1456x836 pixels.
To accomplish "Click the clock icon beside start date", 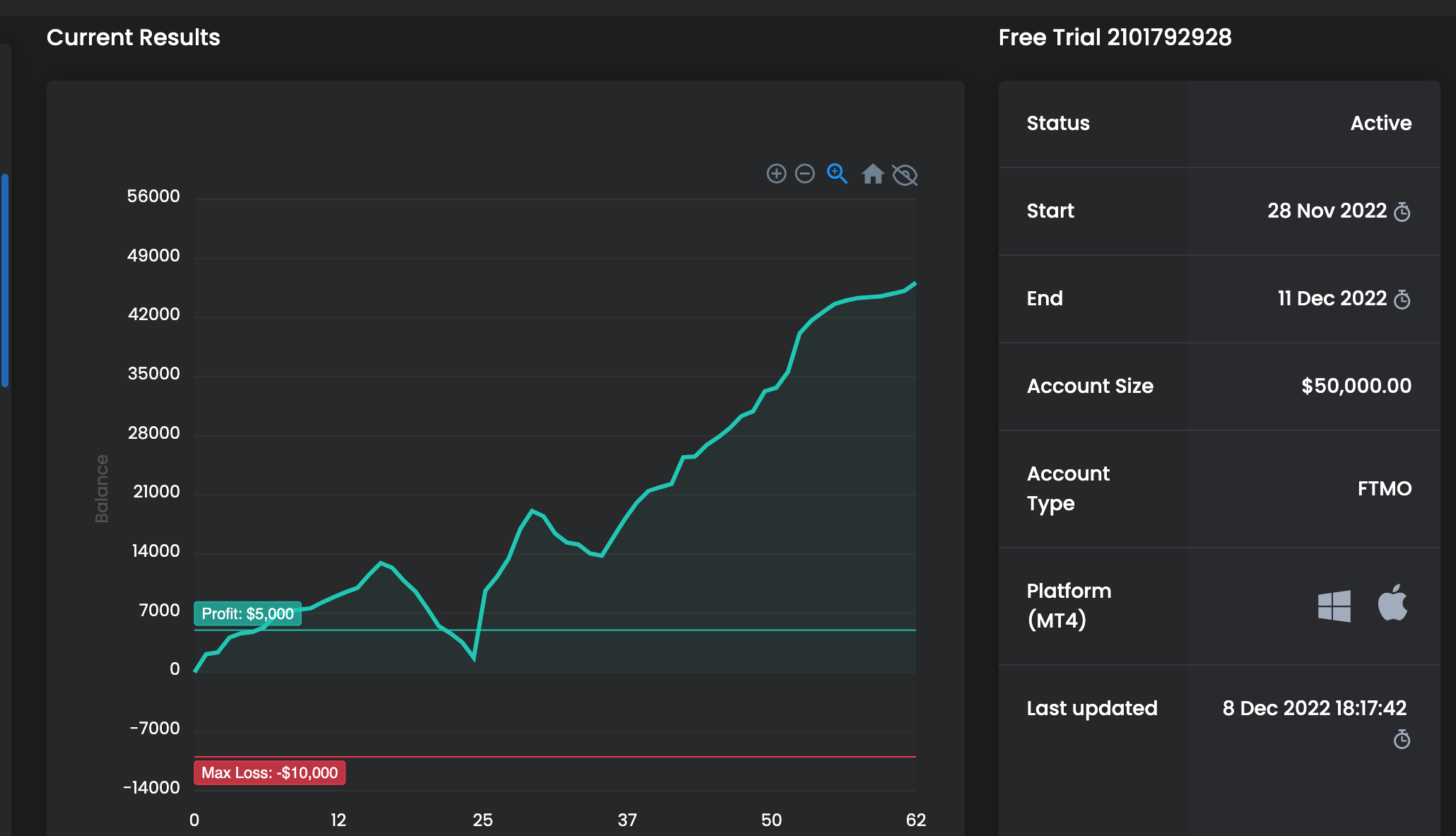I will point(1402,212).
